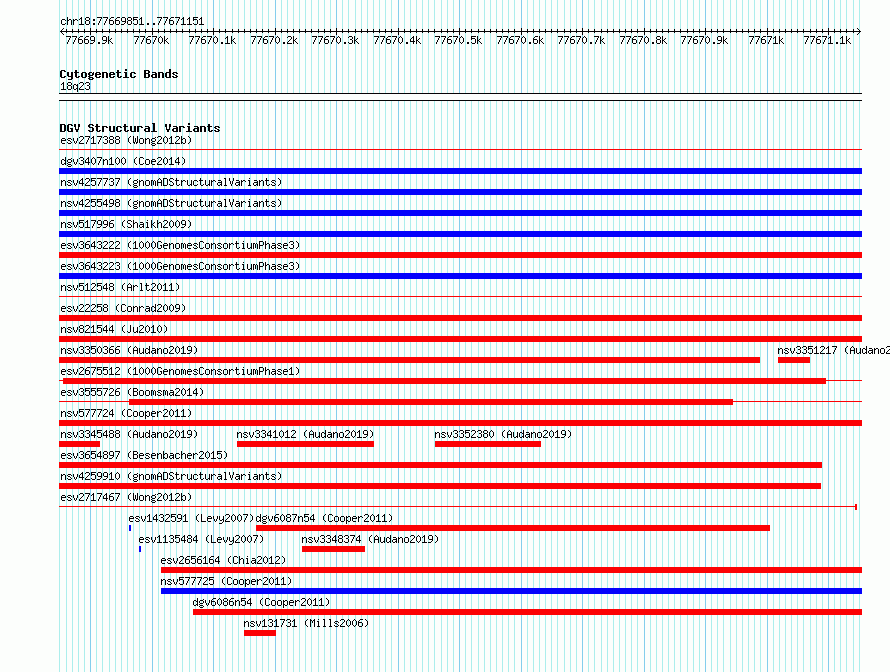Open esv3654897 (Besenbacher2015) label
Viewport: 890px width, 672px height.
tap(144, 455)
